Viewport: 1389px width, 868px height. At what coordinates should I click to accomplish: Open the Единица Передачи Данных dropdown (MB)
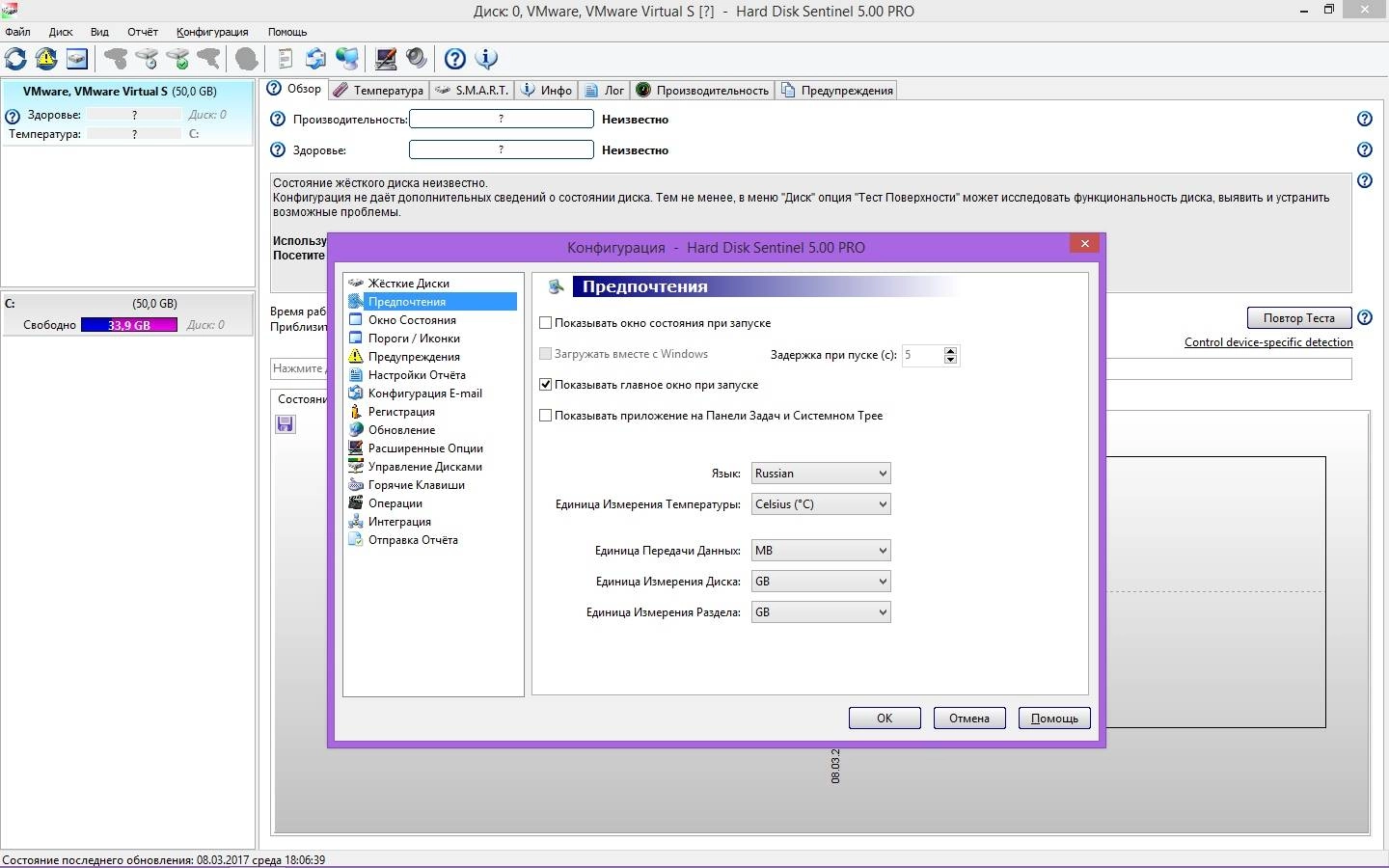[x=821, y=551]
